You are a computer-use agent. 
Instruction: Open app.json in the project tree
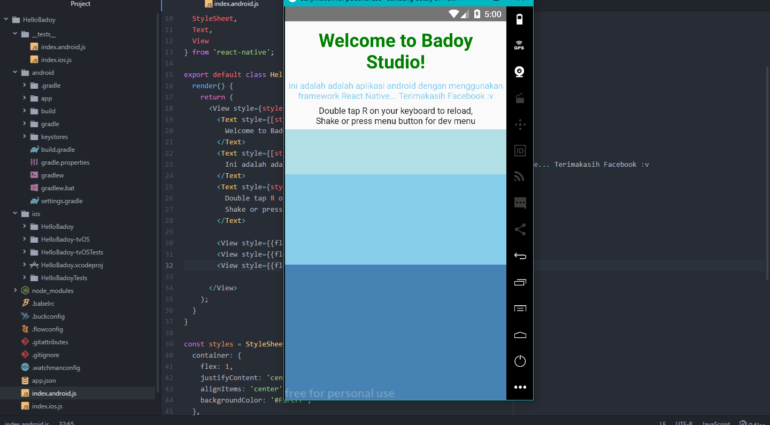(x=44, y=380)
